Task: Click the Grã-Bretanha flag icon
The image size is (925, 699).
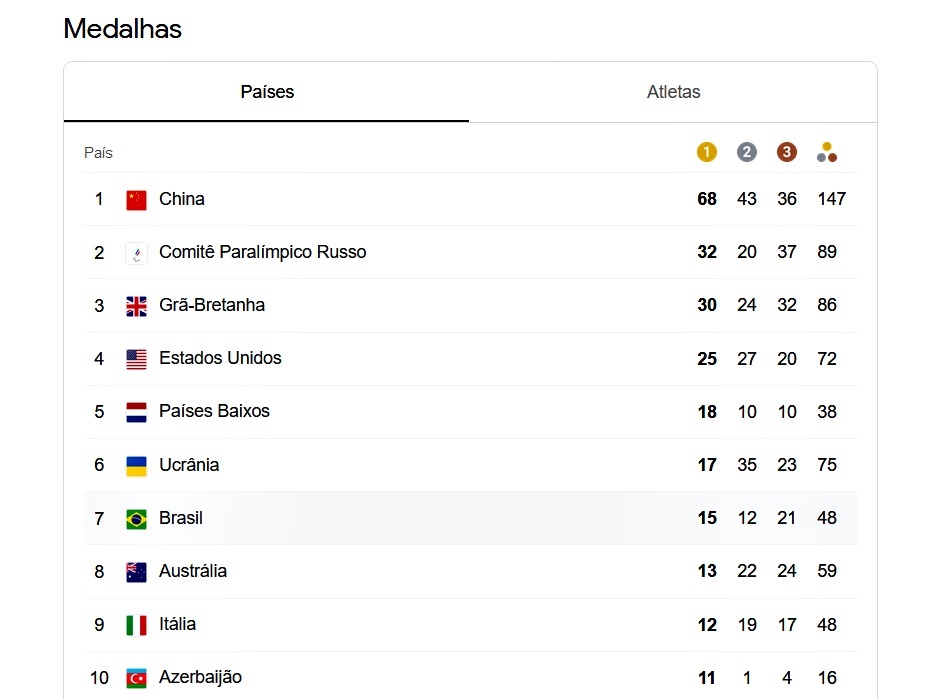Action: click(136, 306)
